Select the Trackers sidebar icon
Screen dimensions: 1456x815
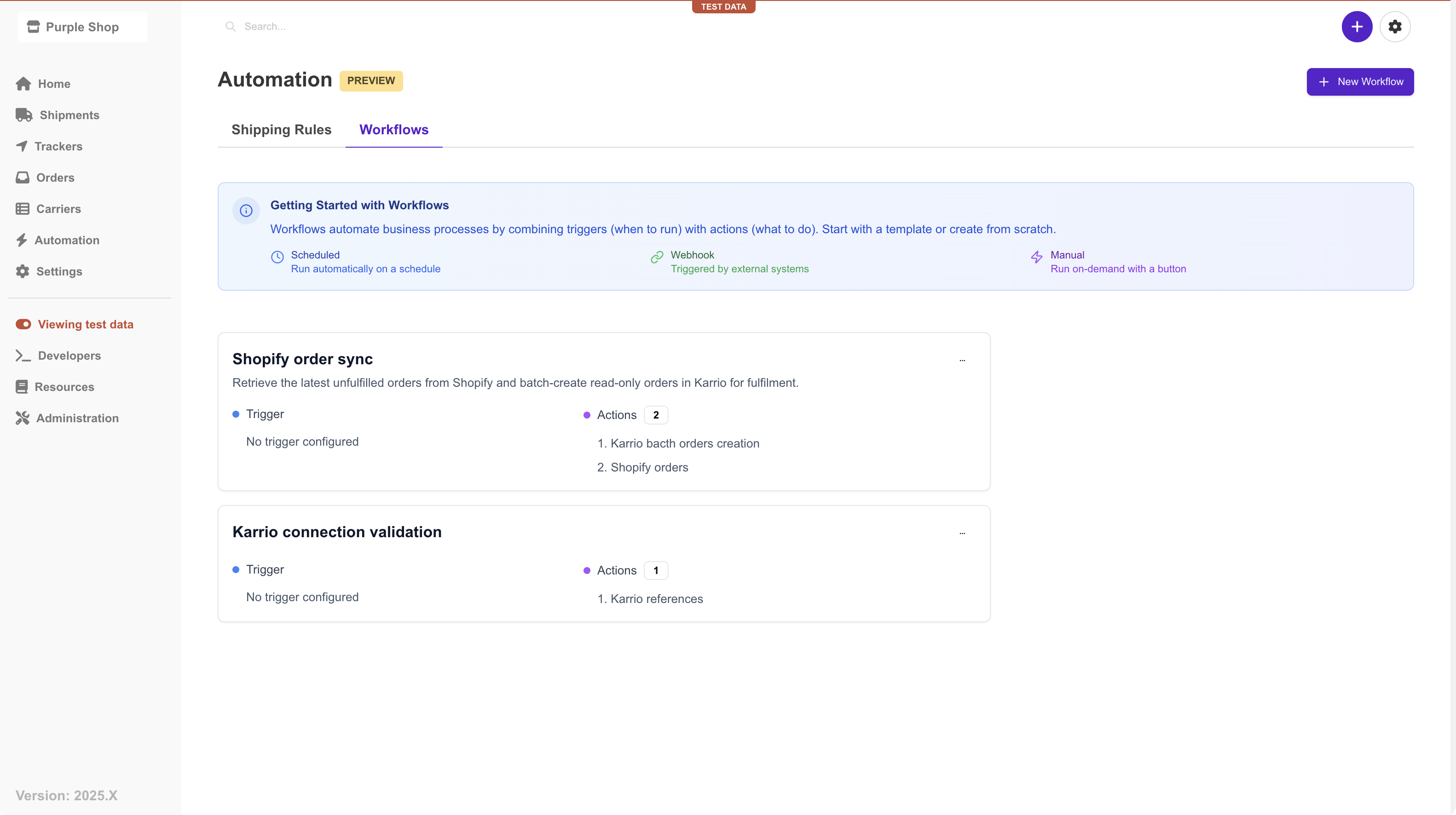23,146
